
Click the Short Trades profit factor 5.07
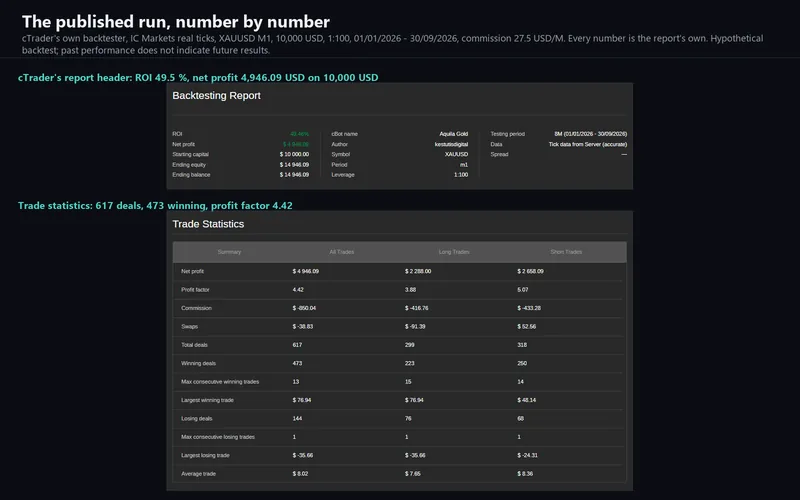[x=522, y=290]
